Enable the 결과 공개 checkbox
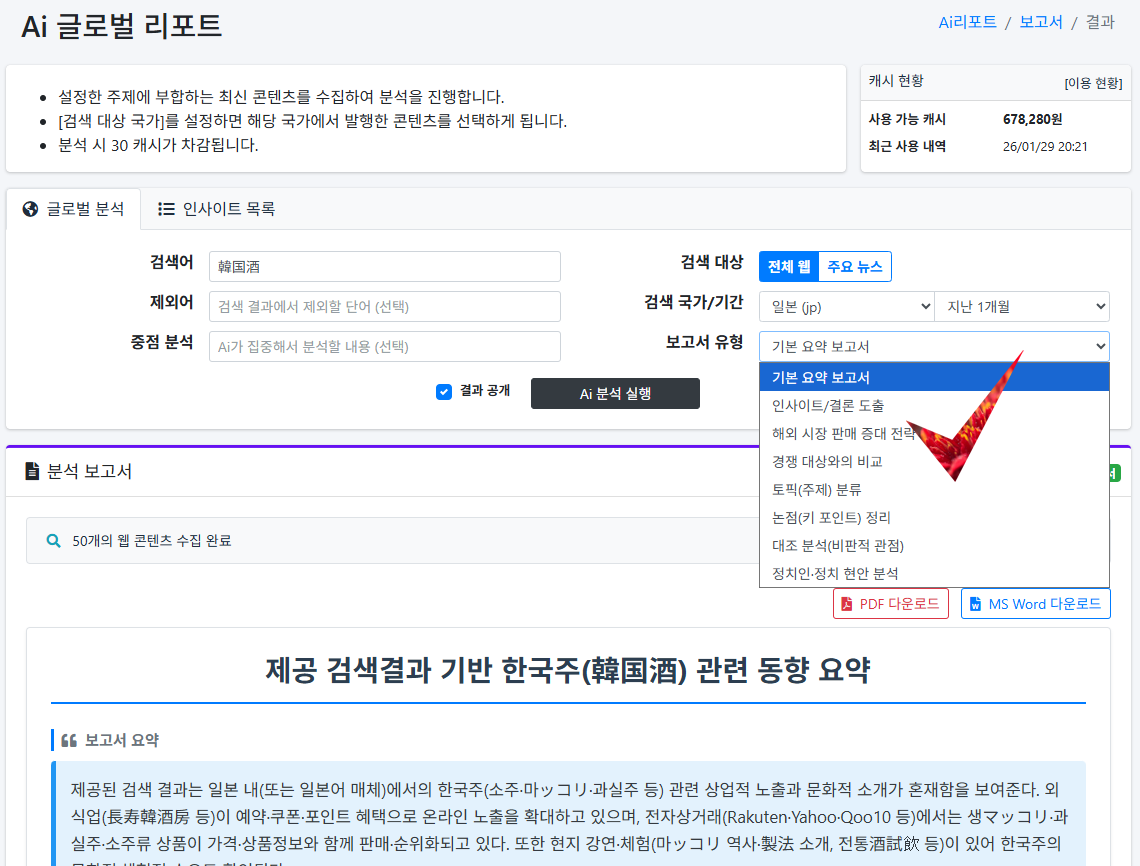The image size is (1140, 866). 444,392
